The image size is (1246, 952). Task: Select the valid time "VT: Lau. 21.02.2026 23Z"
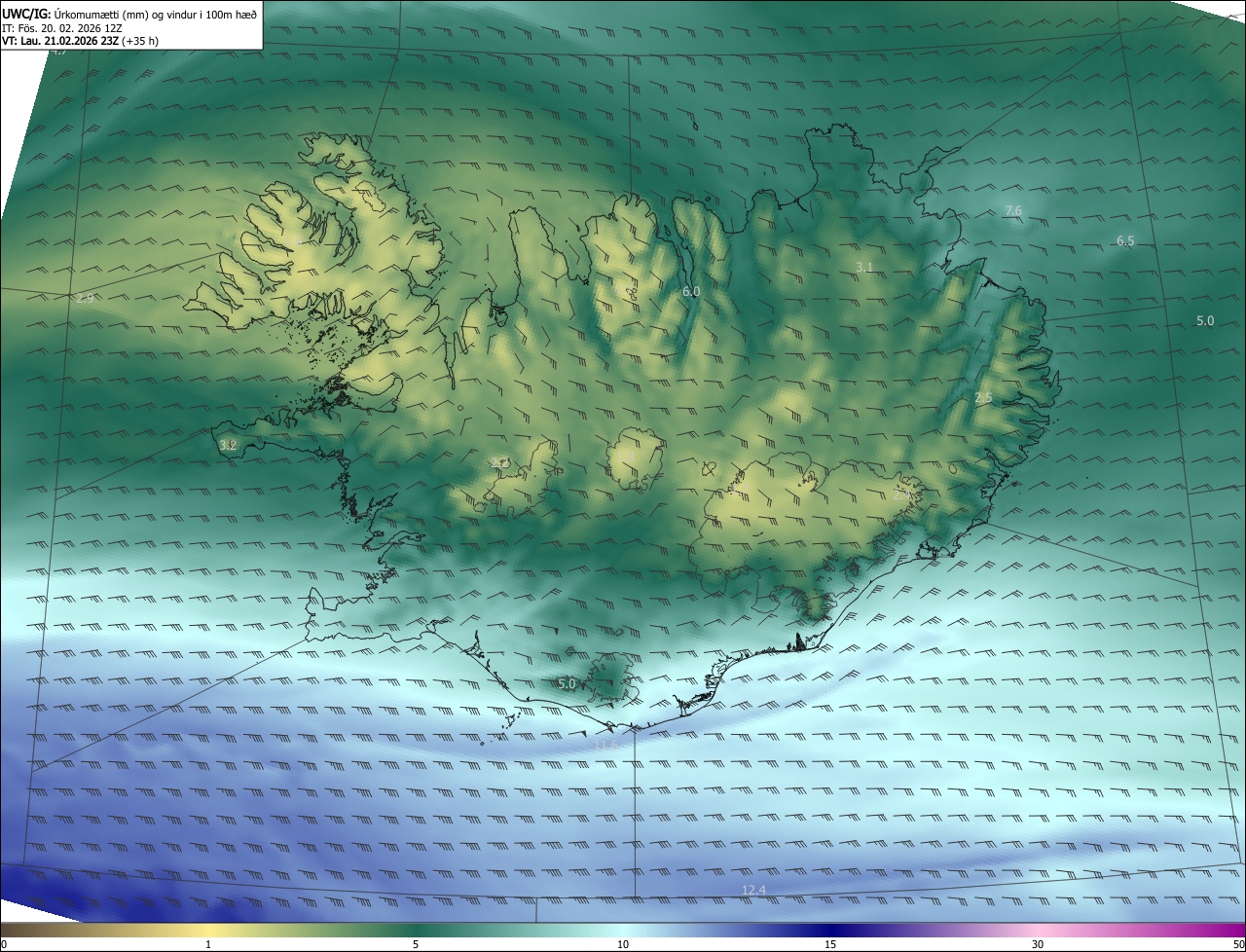[59, 41]
